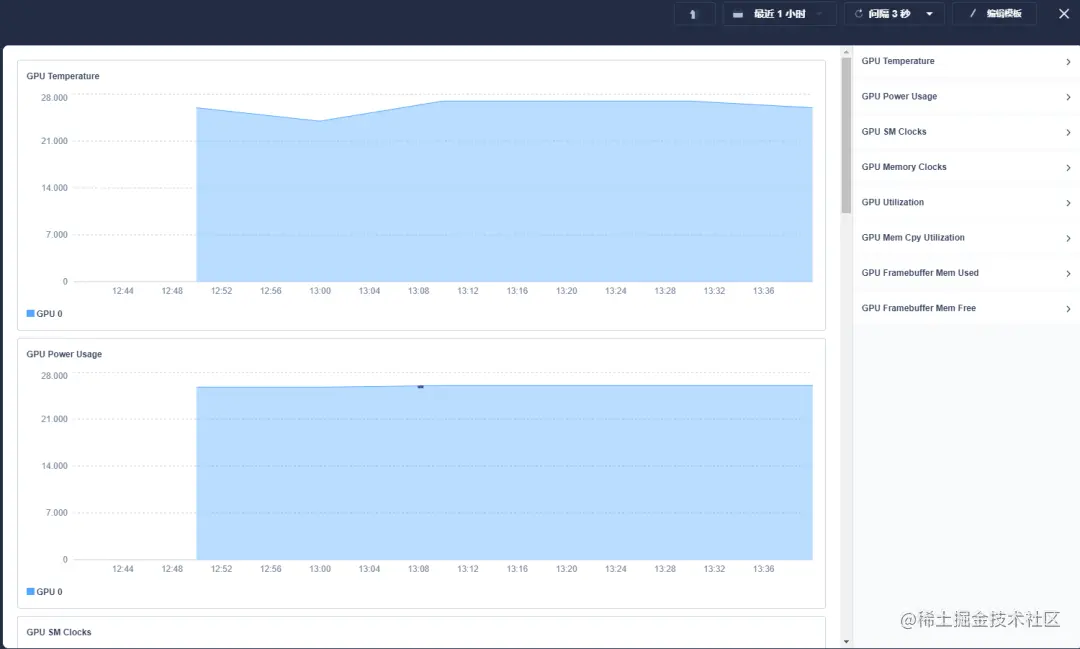Click the GPU Temperature chart title
Viewport: 1080px width, 649px height.
tap(63, 76)
